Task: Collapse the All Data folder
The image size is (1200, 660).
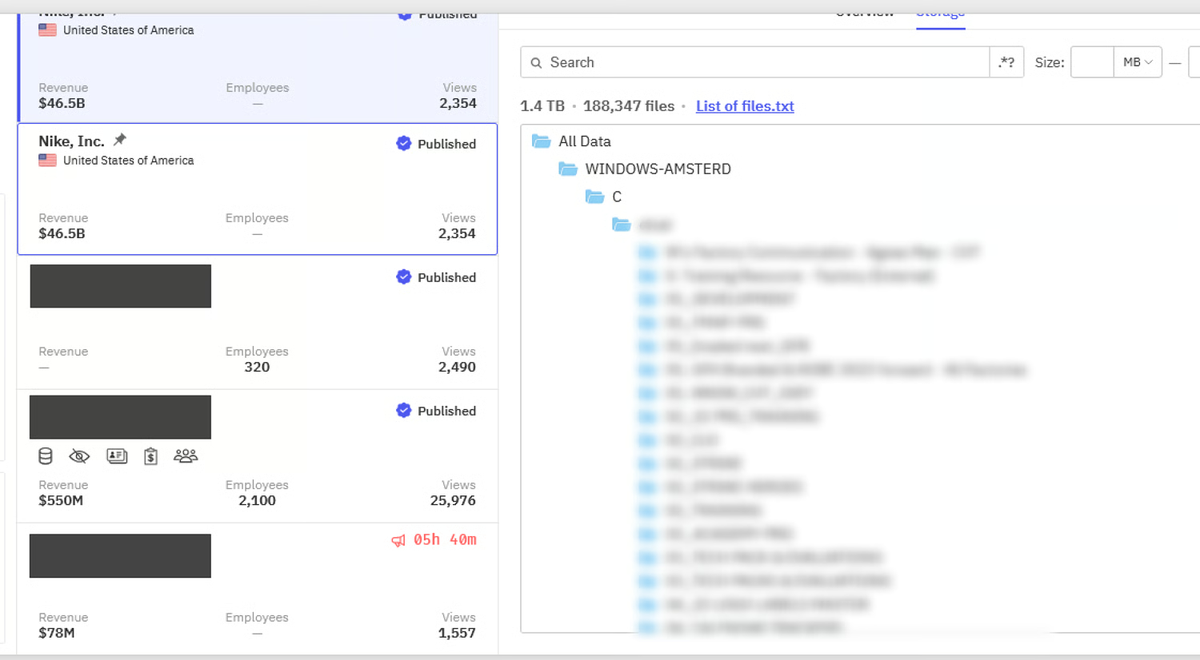Action: 541,142
